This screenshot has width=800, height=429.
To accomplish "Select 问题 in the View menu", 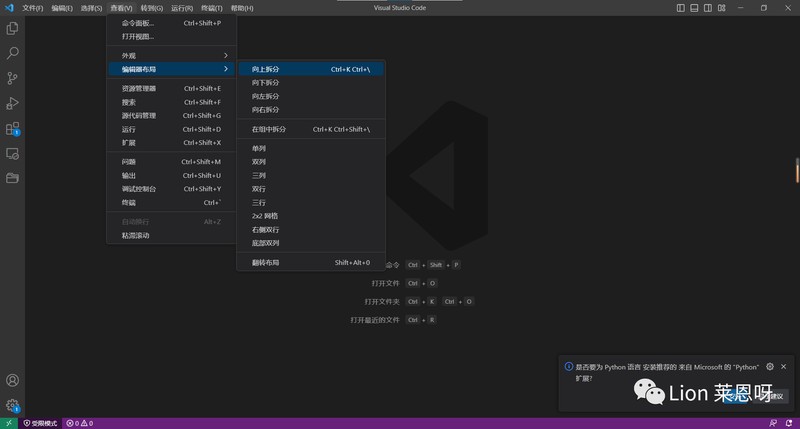I will 171,162.
